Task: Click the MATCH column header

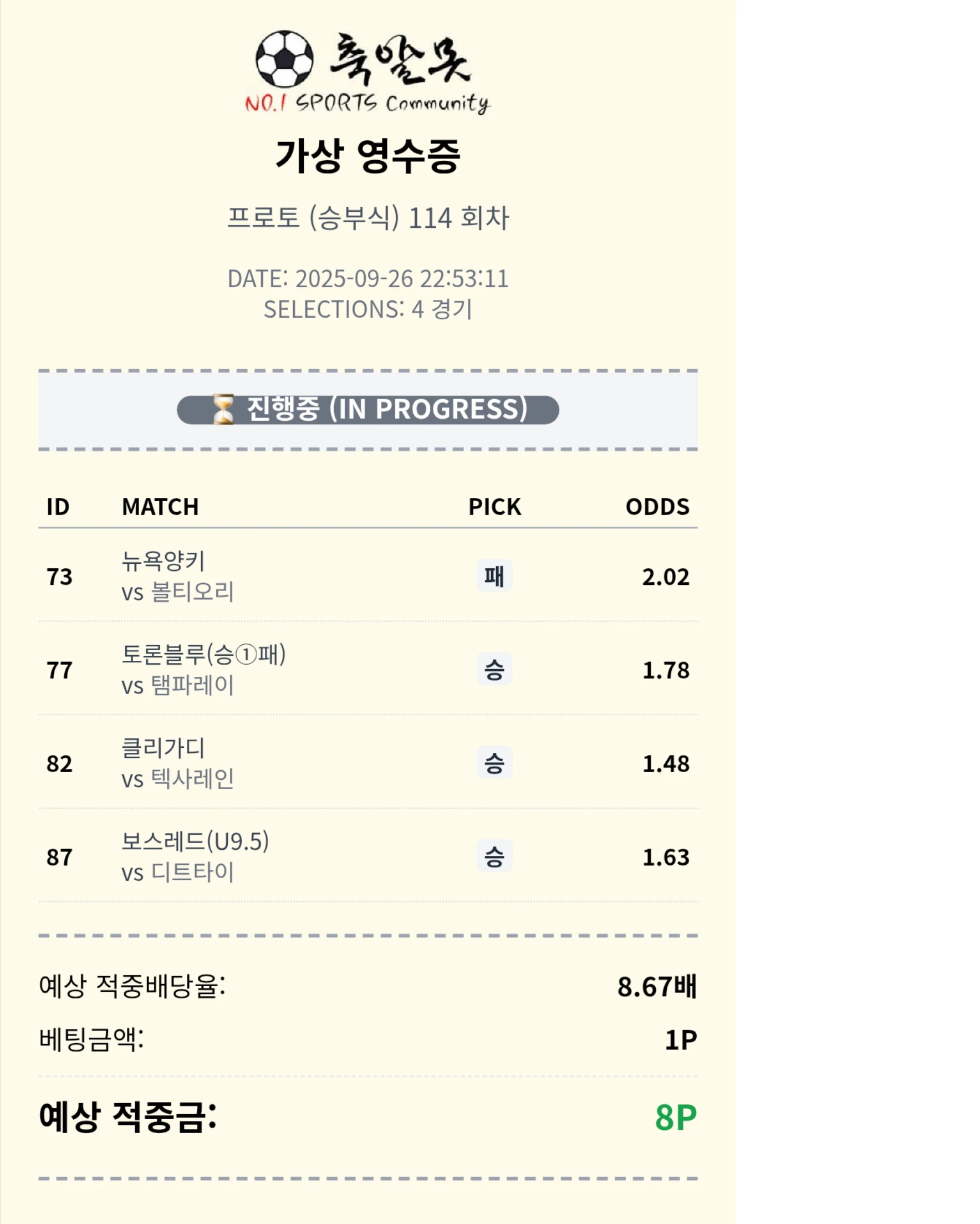Action: (x=160, y=507)
